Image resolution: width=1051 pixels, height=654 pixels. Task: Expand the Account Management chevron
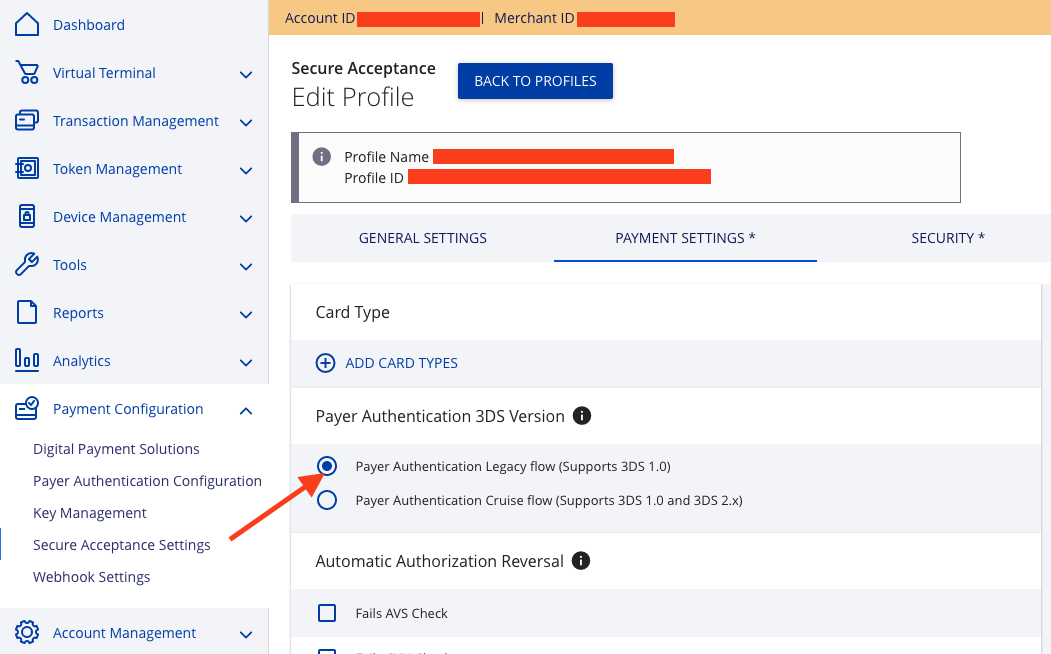(x=246, y=635)
